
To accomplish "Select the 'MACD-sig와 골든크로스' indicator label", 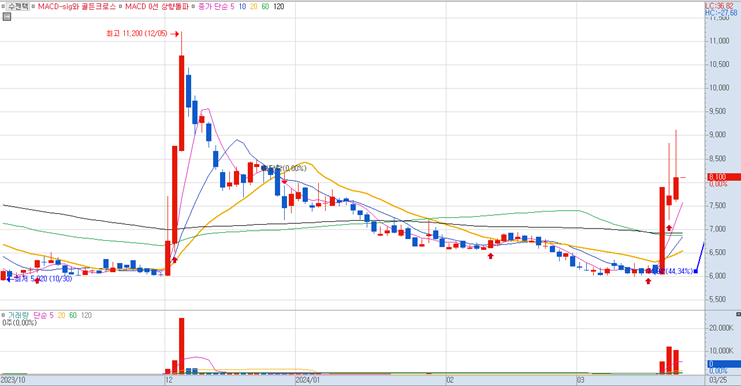I will 77,7.
